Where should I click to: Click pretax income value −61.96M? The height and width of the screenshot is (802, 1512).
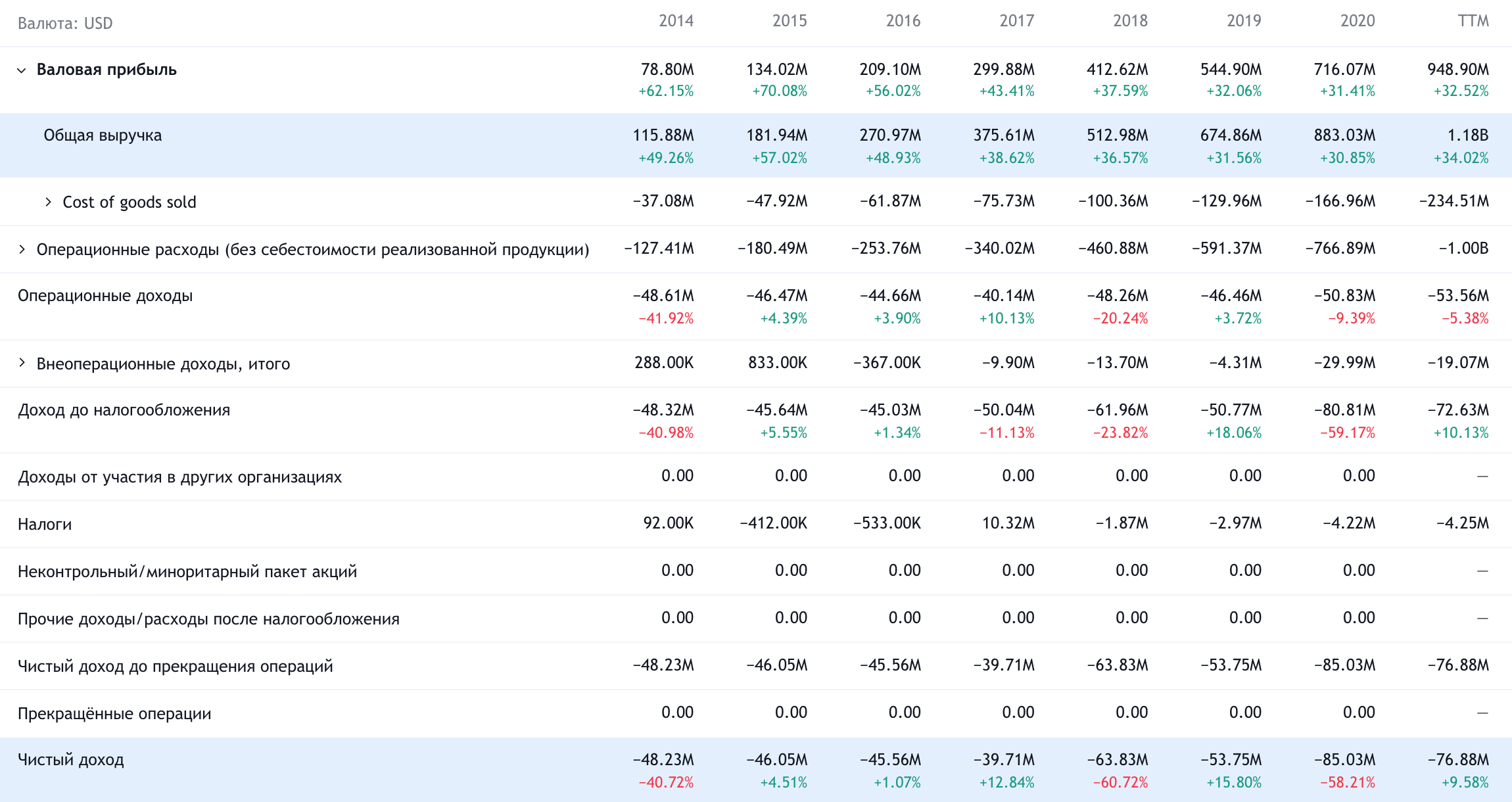point(1118,410)
